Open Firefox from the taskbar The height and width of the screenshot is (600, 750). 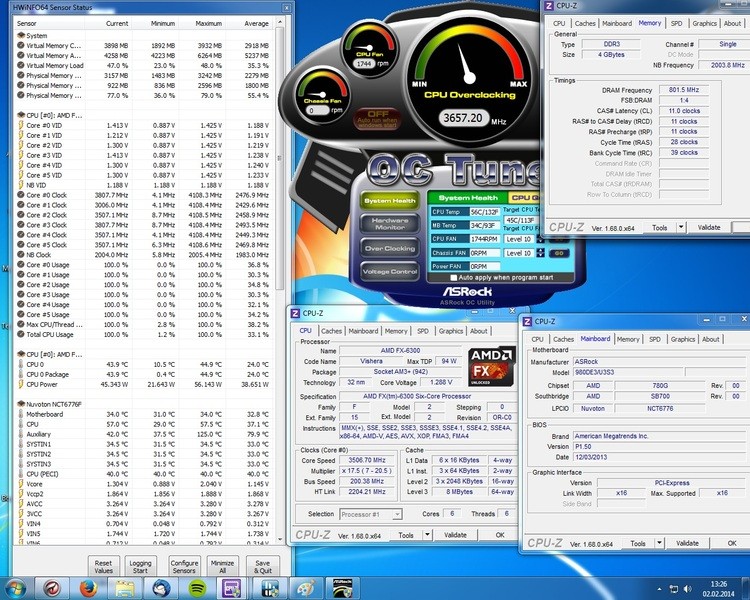[x=88, y=589]
